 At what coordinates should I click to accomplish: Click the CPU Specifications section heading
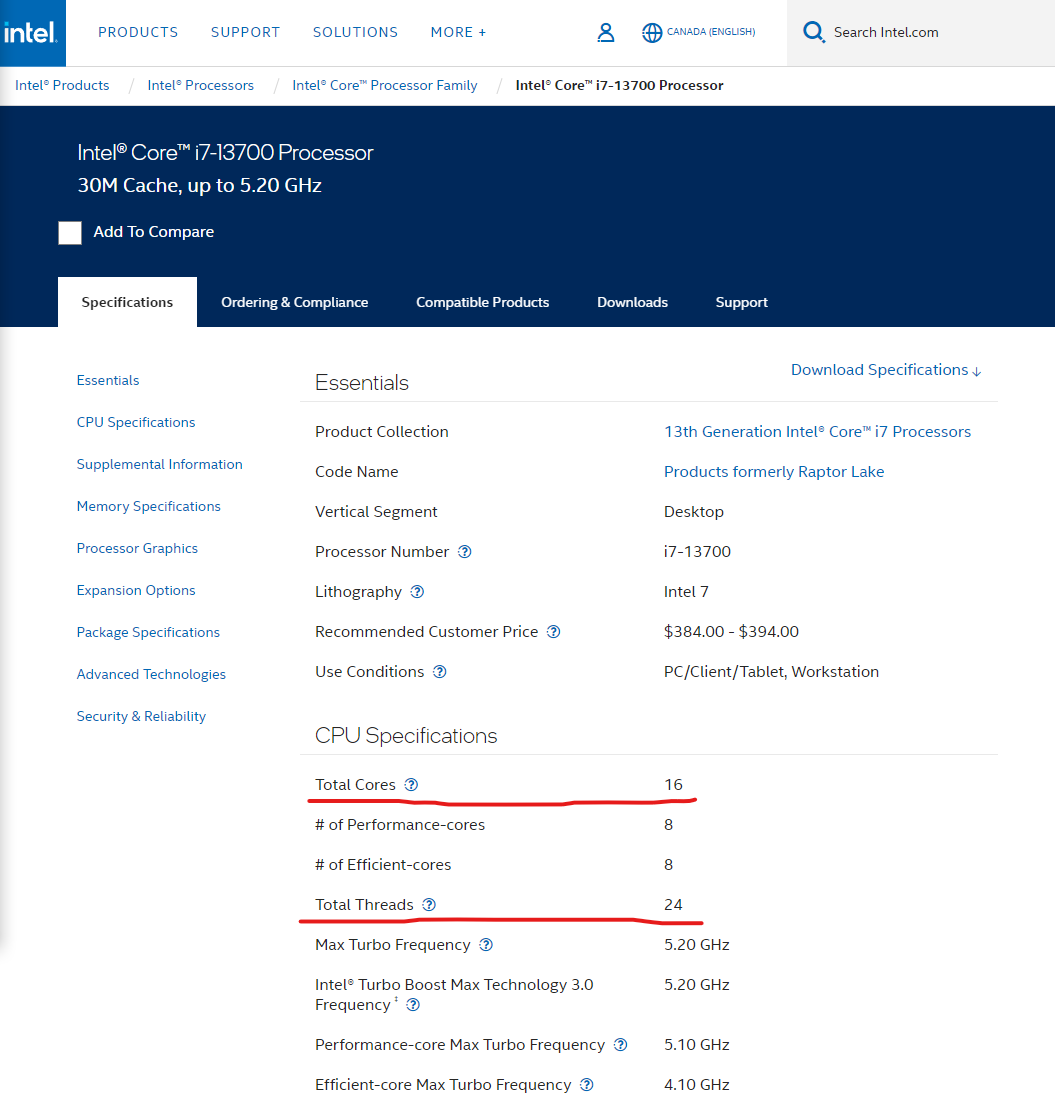click(406, 735)
